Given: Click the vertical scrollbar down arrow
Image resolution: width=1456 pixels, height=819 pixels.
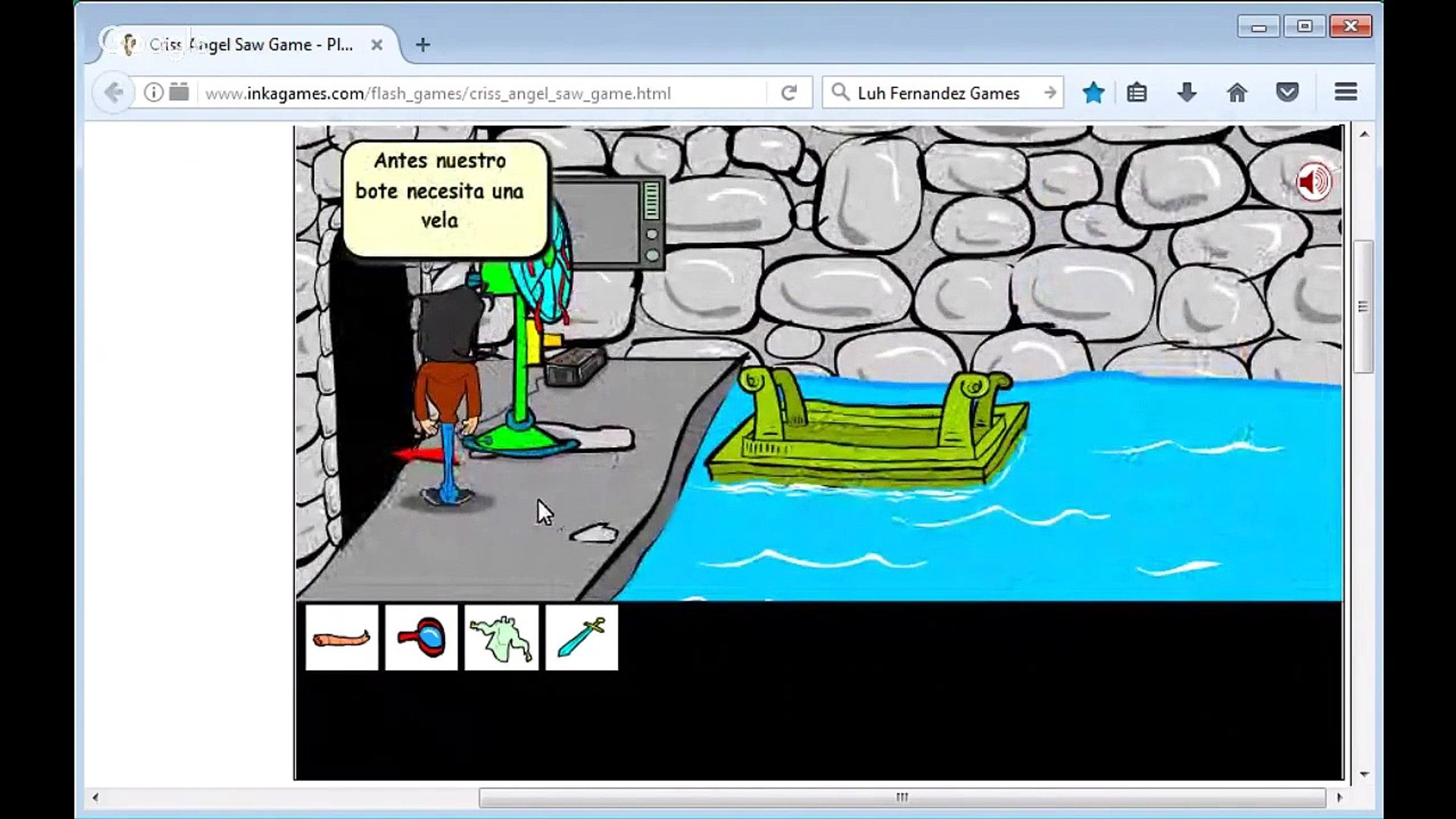Looking at the screenshot, I should [x=1364, y=774].
